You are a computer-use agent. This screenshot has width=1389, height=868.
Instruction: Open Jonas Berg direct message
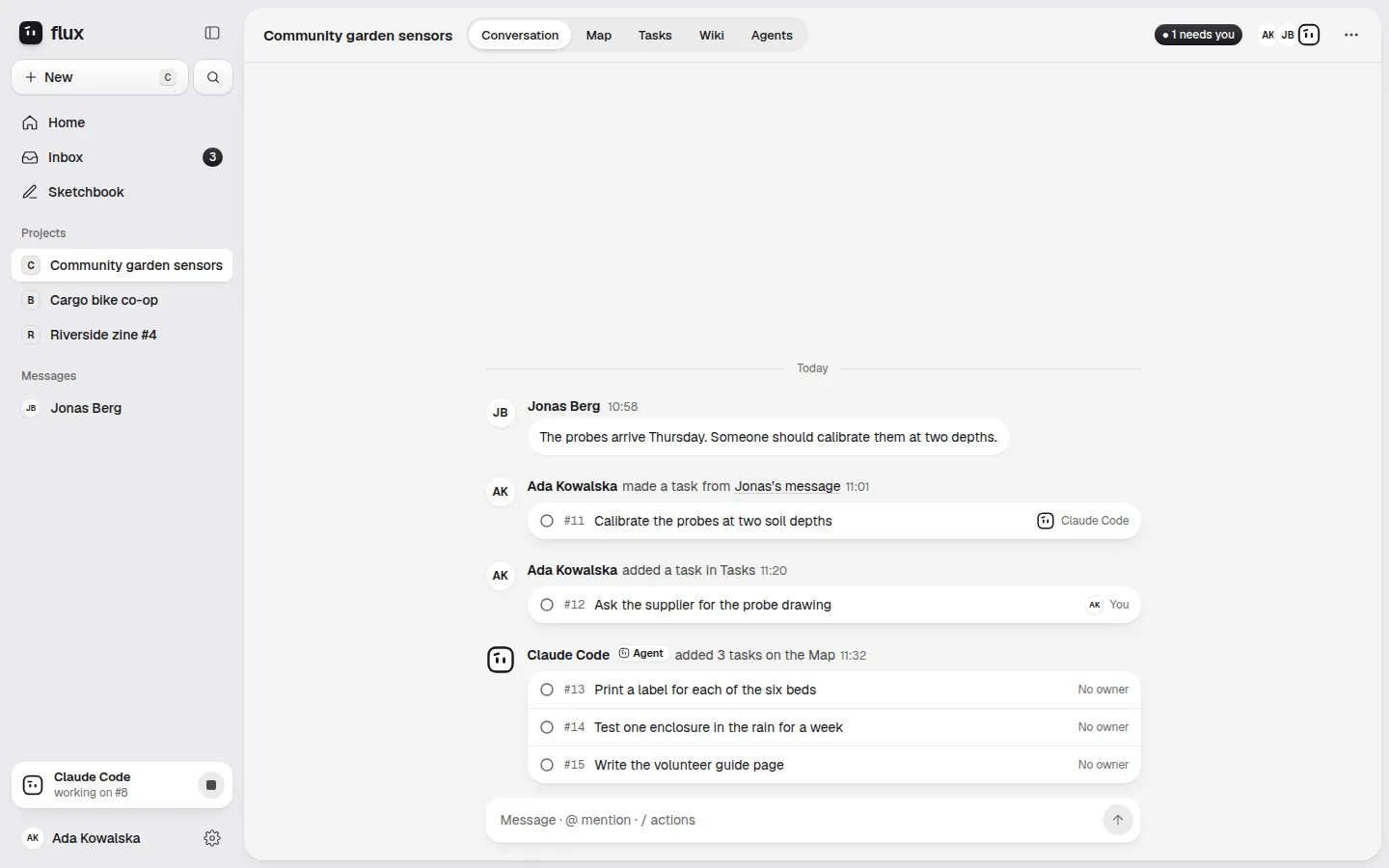[122, 408]
